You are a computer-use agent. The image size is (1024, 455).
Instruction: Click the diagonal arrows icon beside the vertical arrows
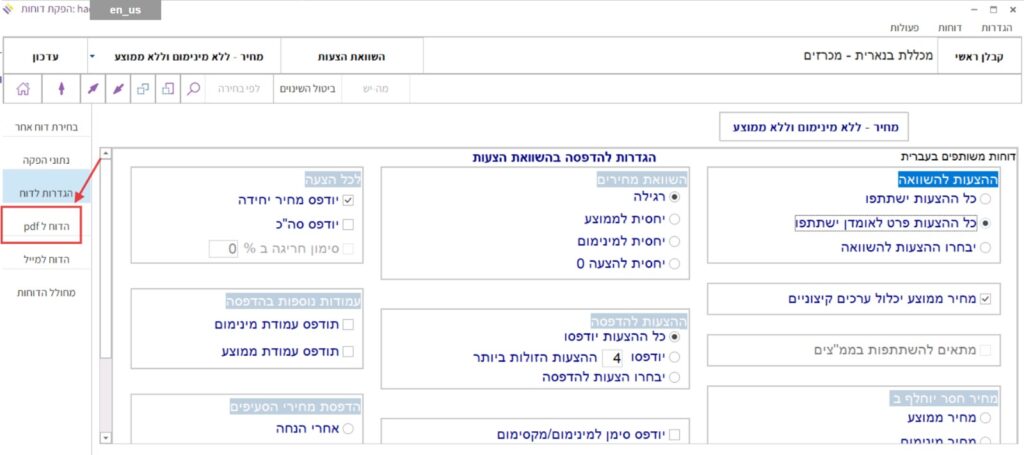[x=92, y=89]
